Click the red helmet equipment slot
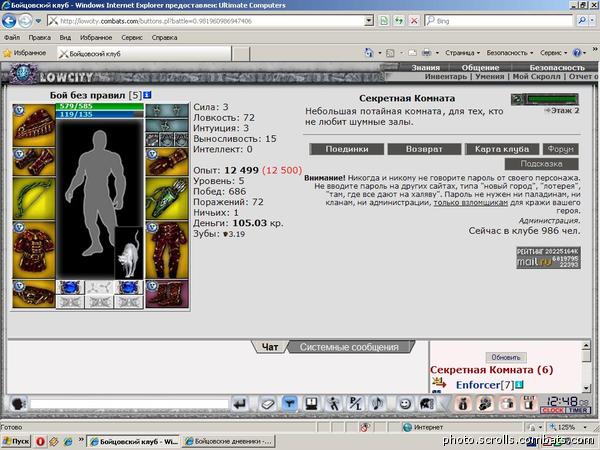This screenshot has width=600, height=450. coord(34,126)
